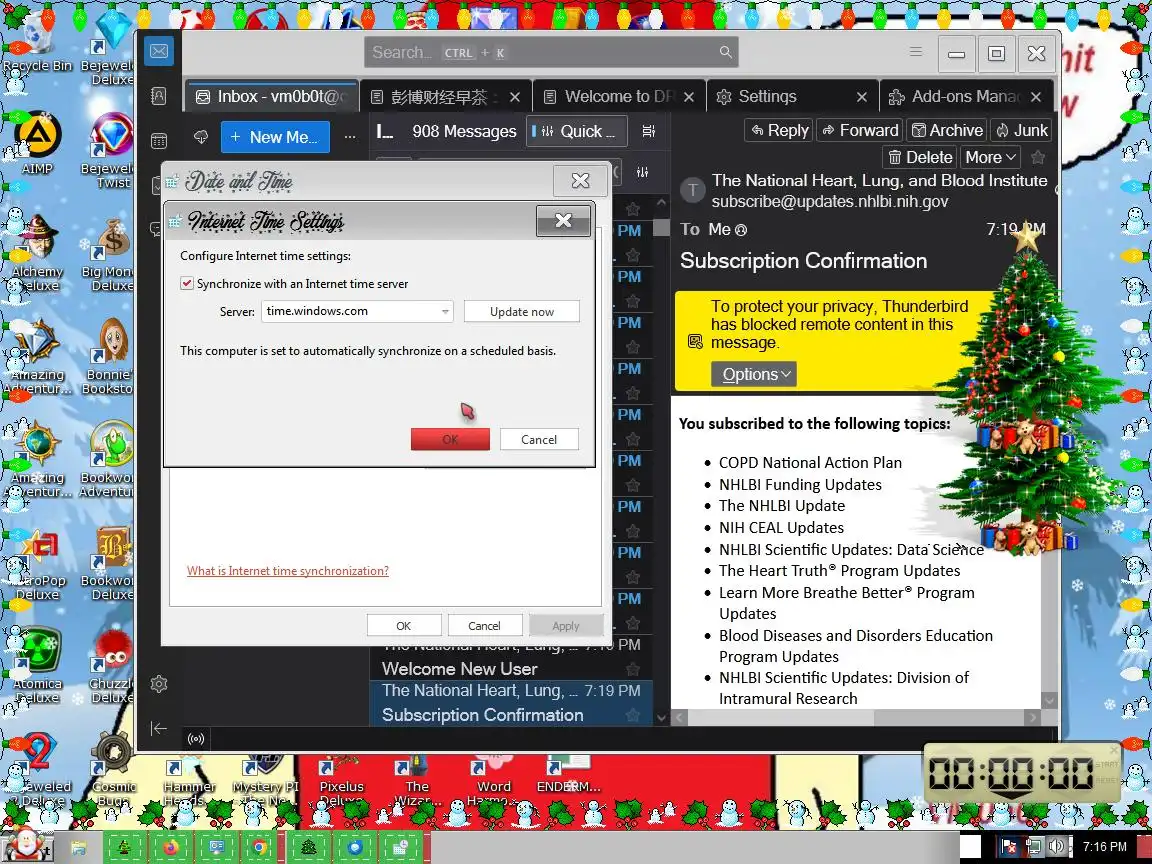The image size is (1152, 864).
Task: Close the Add-ons Manager tab
Action: (x=1036, y=97)
